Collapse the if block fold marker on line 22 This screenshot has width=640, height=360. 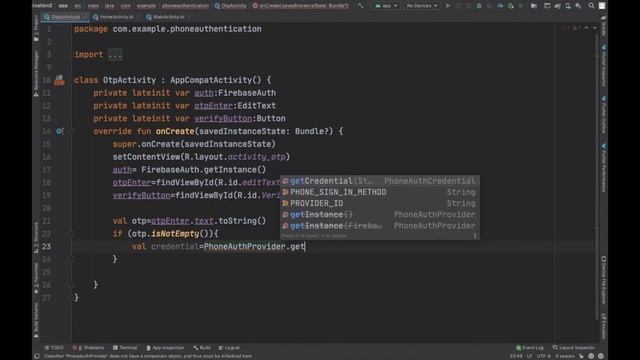coord(70,234)
